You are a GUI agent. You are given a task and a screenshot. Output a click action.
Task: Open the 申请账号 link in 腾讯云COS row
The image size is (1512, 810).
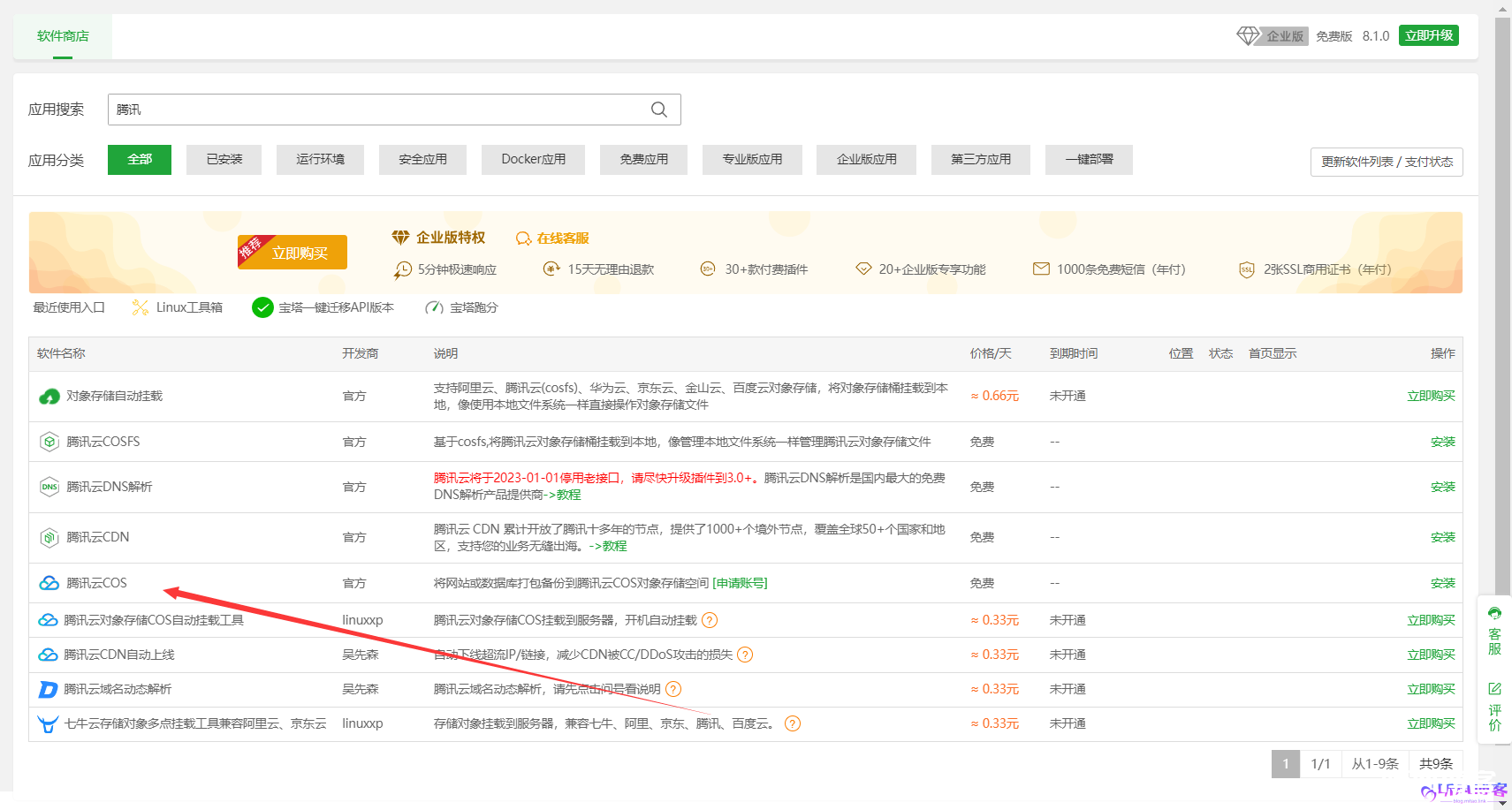click(740, 583)
